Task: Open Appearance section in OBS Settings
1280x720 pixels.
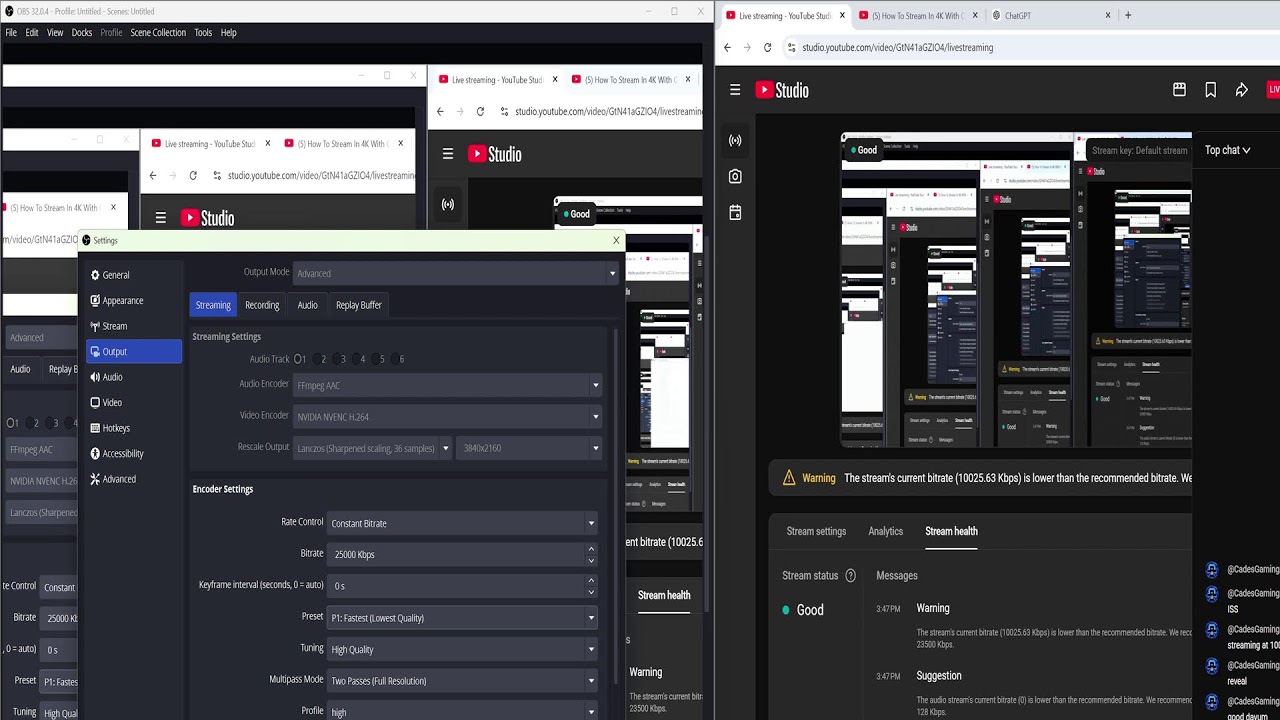Action: 133,300
